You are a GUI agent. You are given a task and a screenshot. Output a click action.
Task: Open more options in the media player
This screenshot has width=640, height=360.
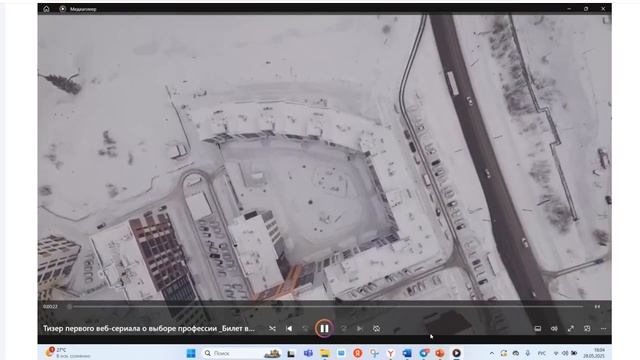coord(603,329)
